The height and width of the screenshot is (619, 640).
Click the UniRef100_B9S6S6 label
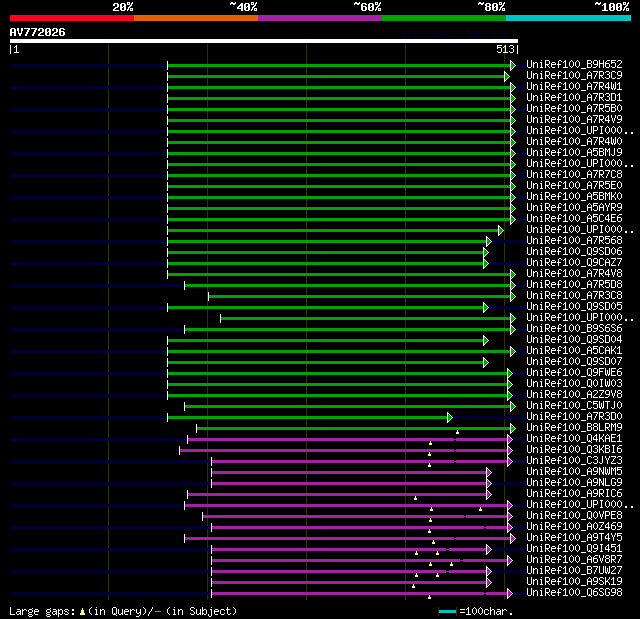[574, 329]
